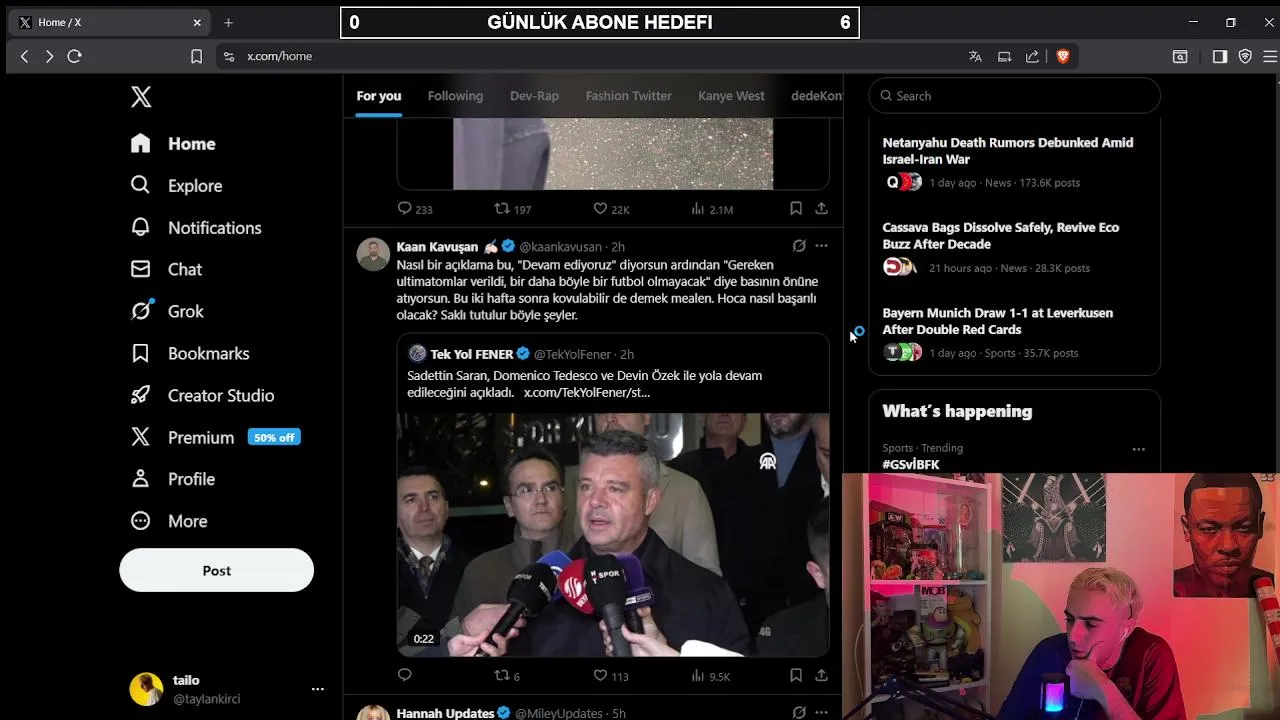Click the X logo in sidebar
The height and width of the screenshot is (720, 1280).
click(x=141, y=97)
